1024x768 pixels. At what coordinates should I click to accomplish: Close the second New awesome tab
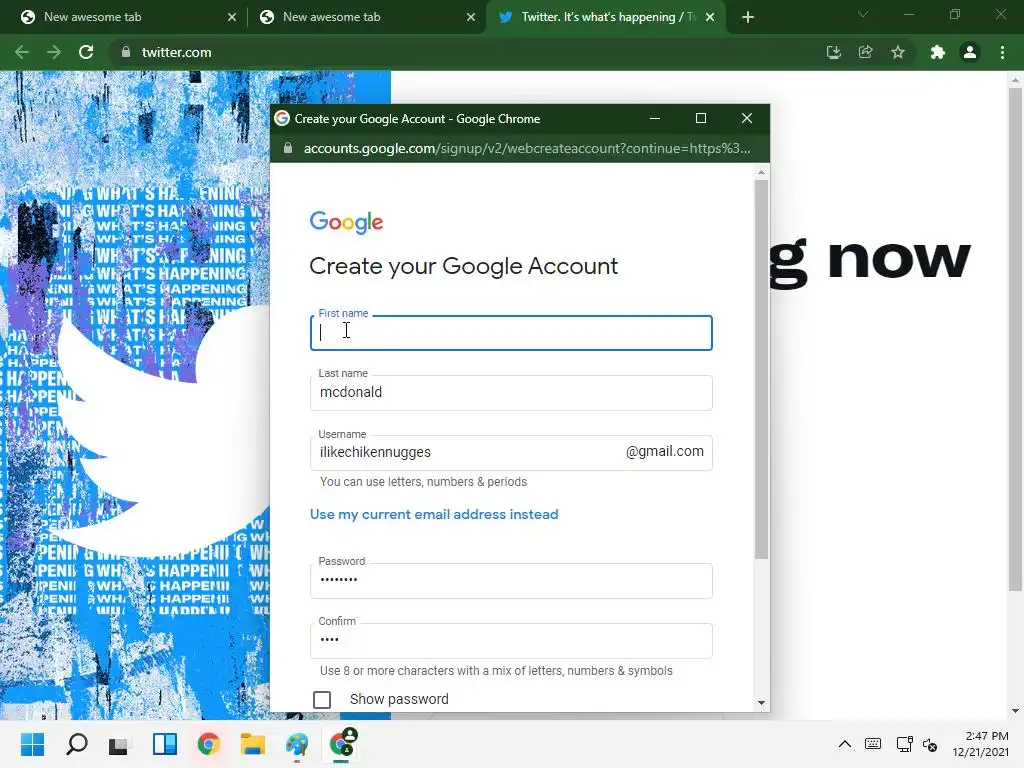coord(471,17)
